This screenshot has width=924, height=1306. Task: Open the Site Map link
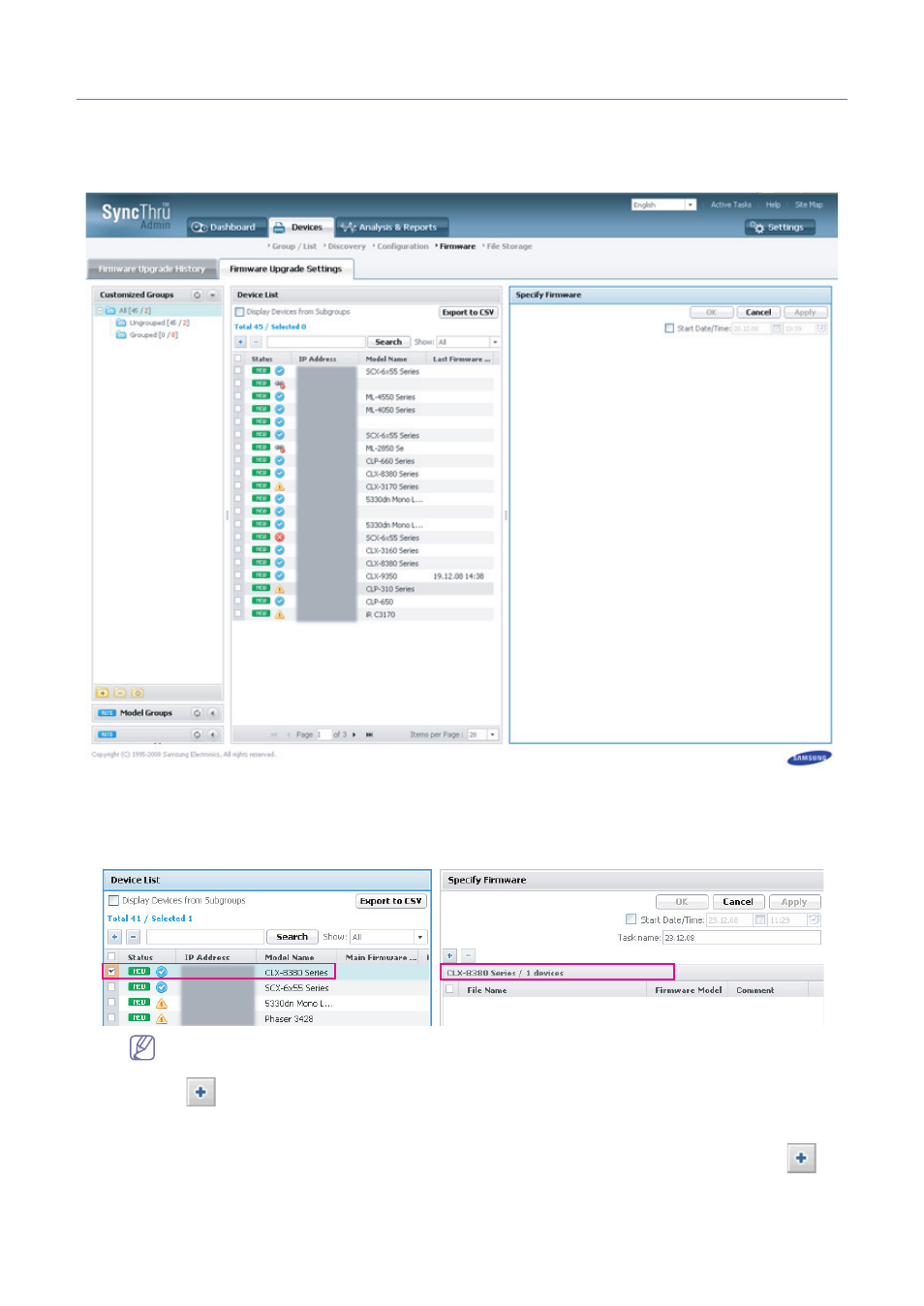click(809, 204)
